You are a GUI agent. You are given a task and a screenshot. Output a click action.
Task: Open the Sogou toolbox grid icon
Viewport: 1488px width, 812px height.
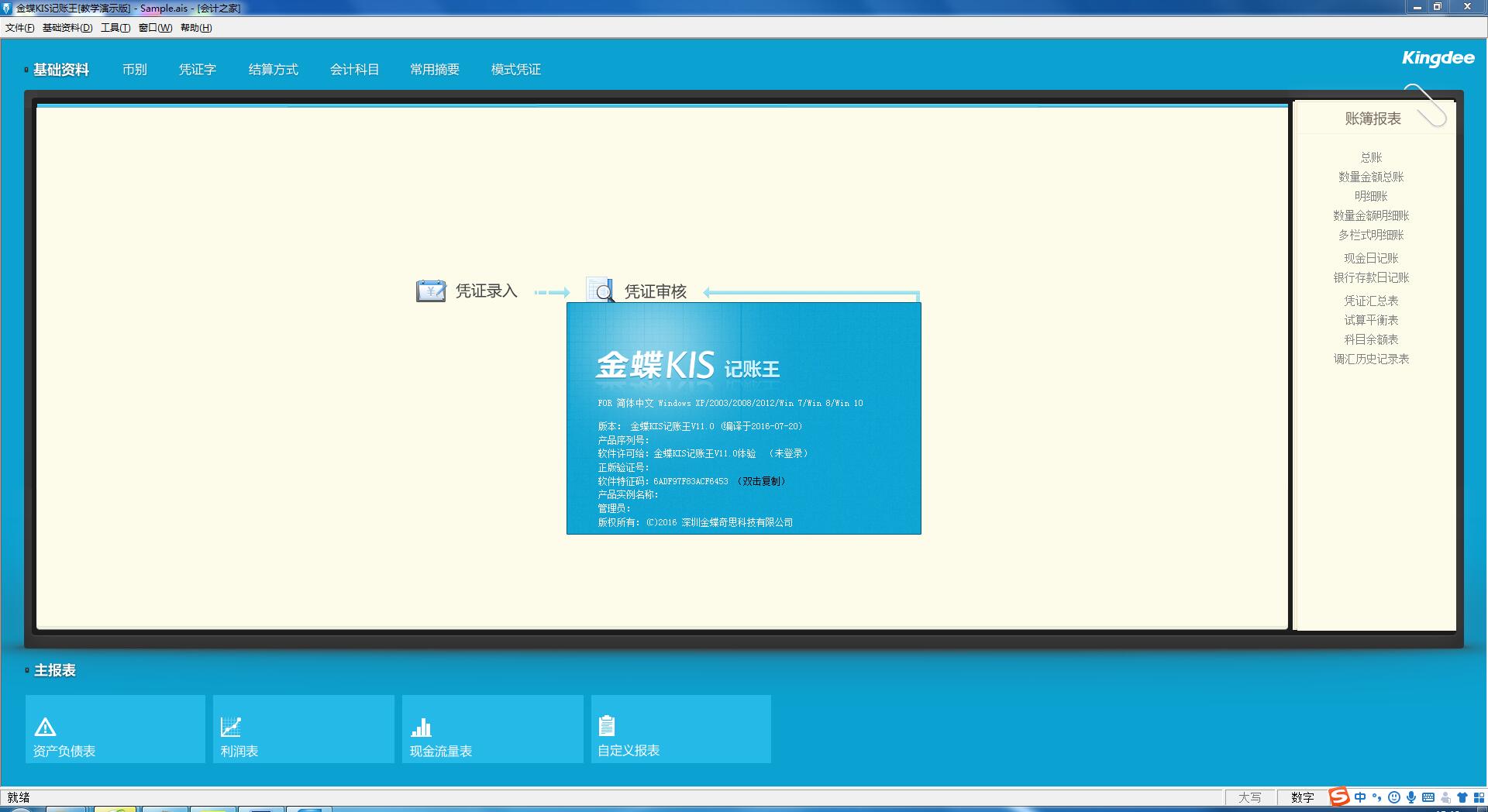(x=1479, y=797)
